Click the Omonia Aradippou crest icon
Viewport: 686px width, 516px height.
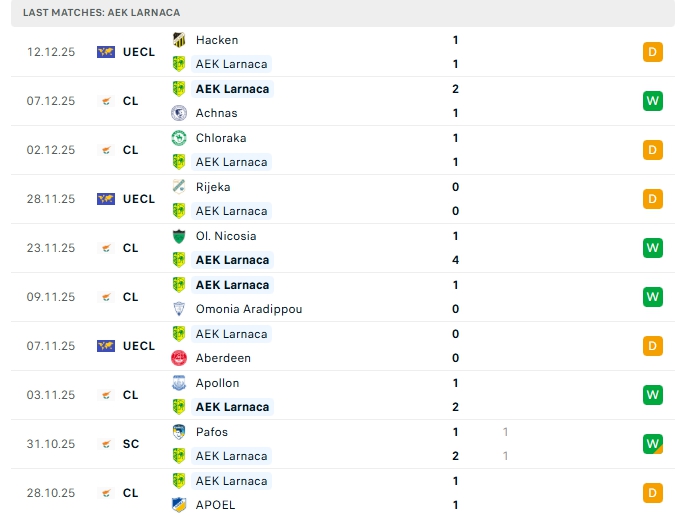coord(179,309)
